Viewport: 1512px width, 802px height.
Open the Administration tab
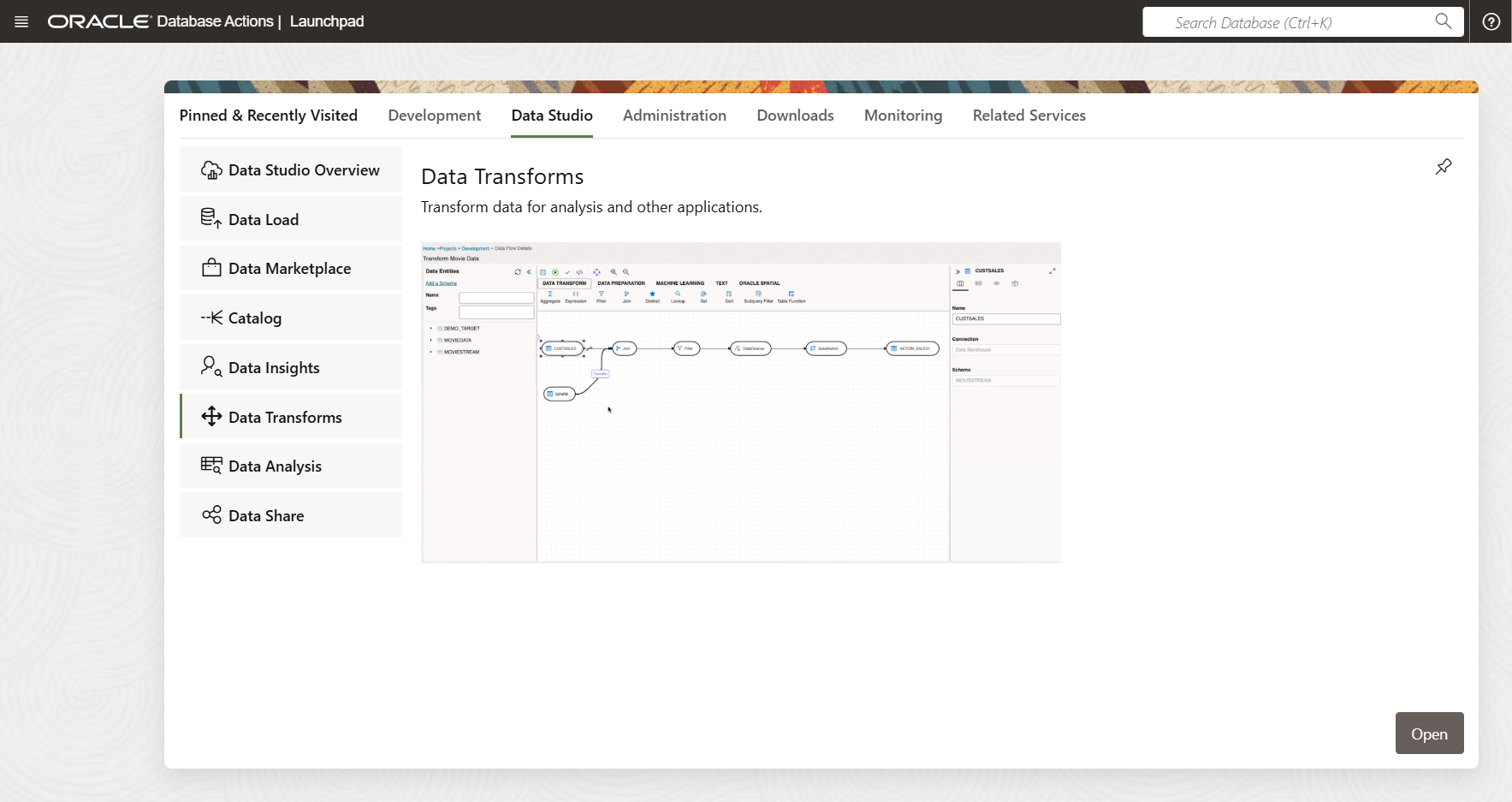point(674,116)
